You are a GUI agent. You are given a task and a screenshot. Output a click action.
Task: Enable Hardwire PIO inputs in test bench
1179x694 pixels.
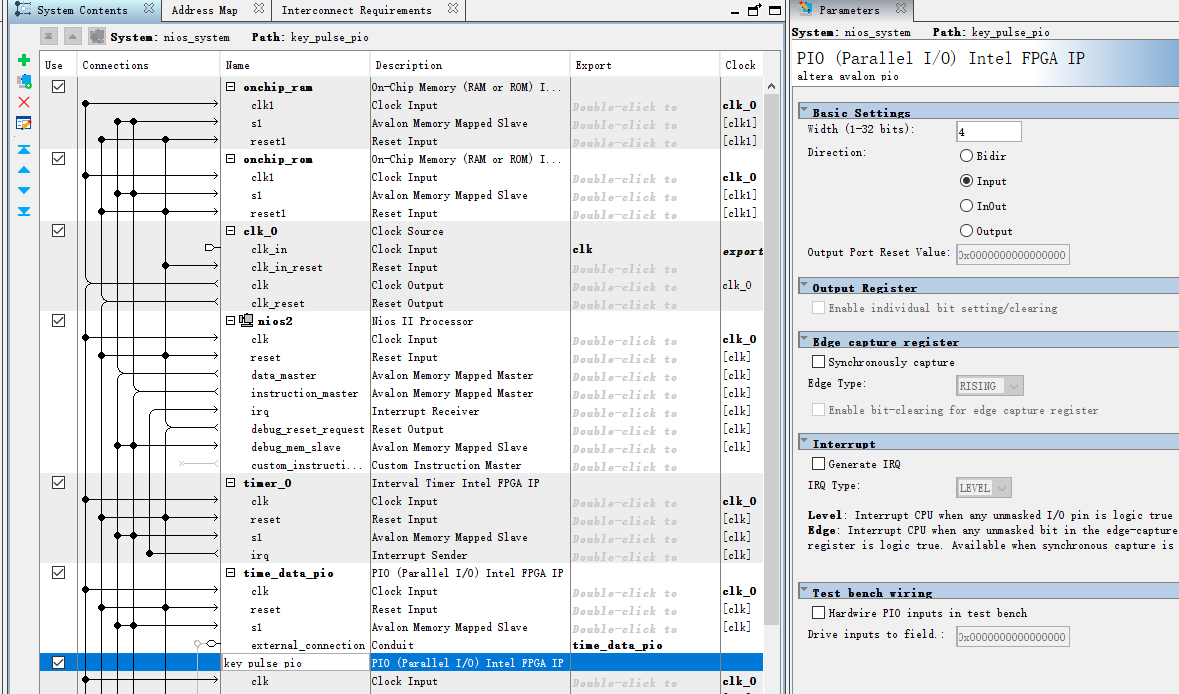(x=818, y=613)
